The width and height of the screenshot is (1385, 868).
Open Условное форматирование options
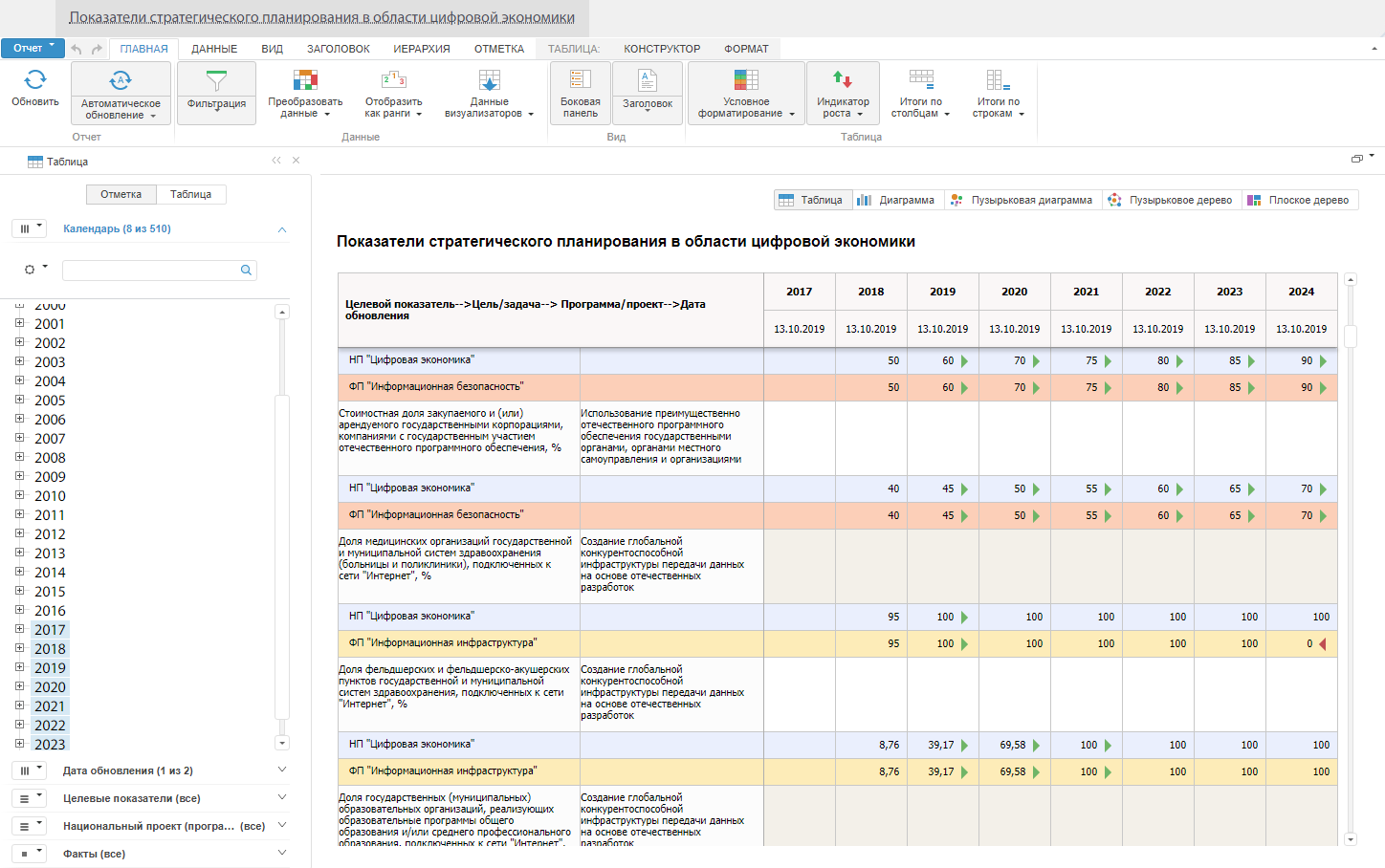[x=746, y=93]
